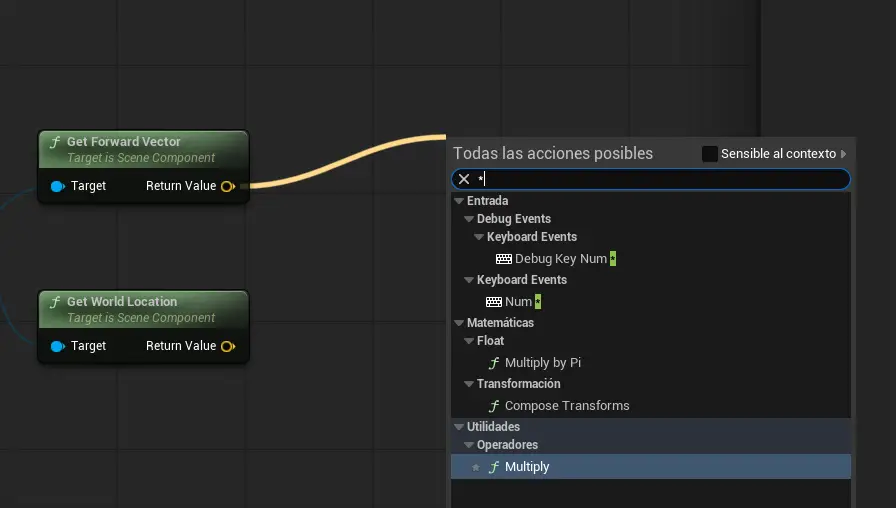Collapse the Matemáticas category
The width and height of the screenshot is (896, 508).
(x=459, y=323)
